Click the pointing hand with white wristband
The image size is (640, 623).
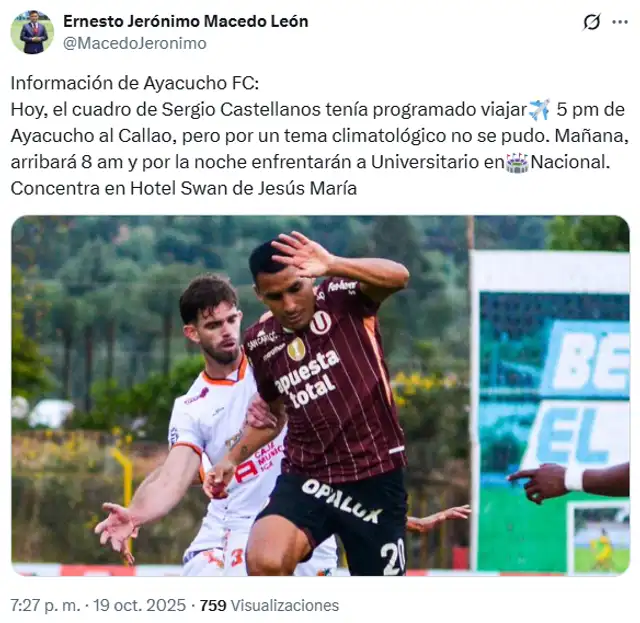(568, 483)
